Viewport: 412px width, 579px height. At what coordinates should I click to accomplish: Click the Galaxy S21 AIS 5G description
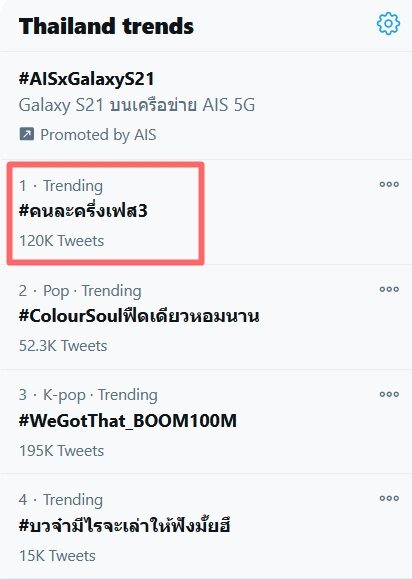[x=137, y=105]
